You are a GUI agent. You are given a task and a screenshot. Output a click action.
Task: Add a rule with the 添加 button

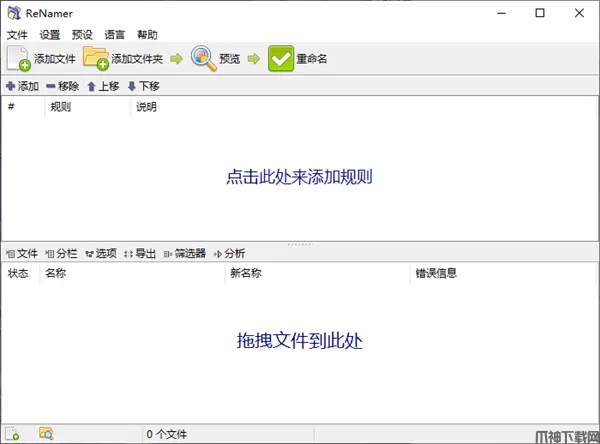(x=23, y=86)
